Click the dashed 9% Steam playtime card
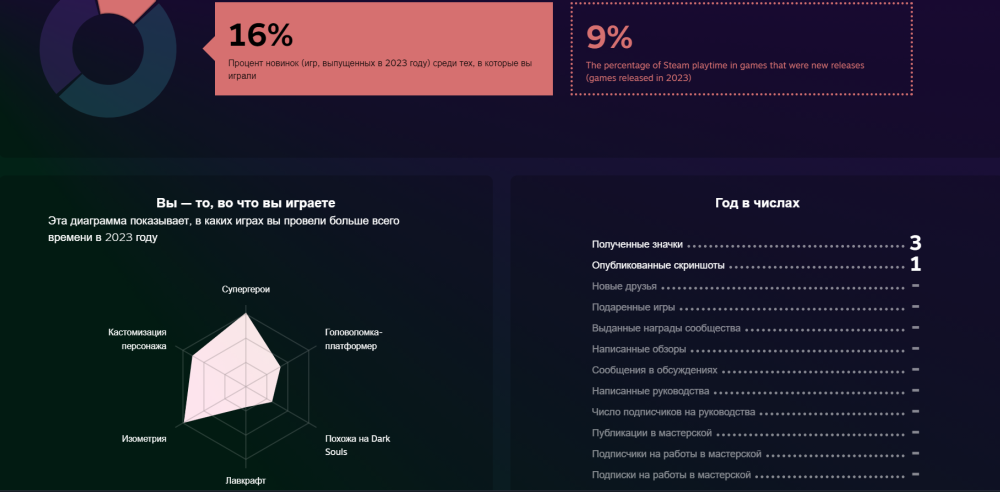 740,49
